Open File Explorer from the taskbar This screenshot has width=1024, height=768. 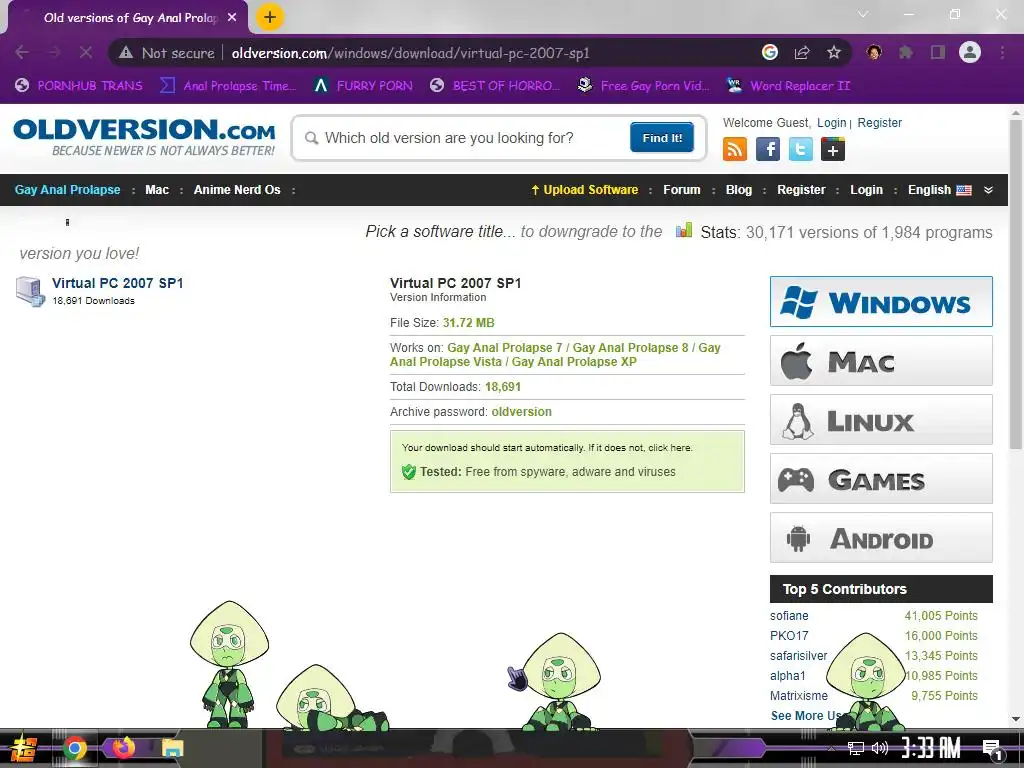pos(172,748)
